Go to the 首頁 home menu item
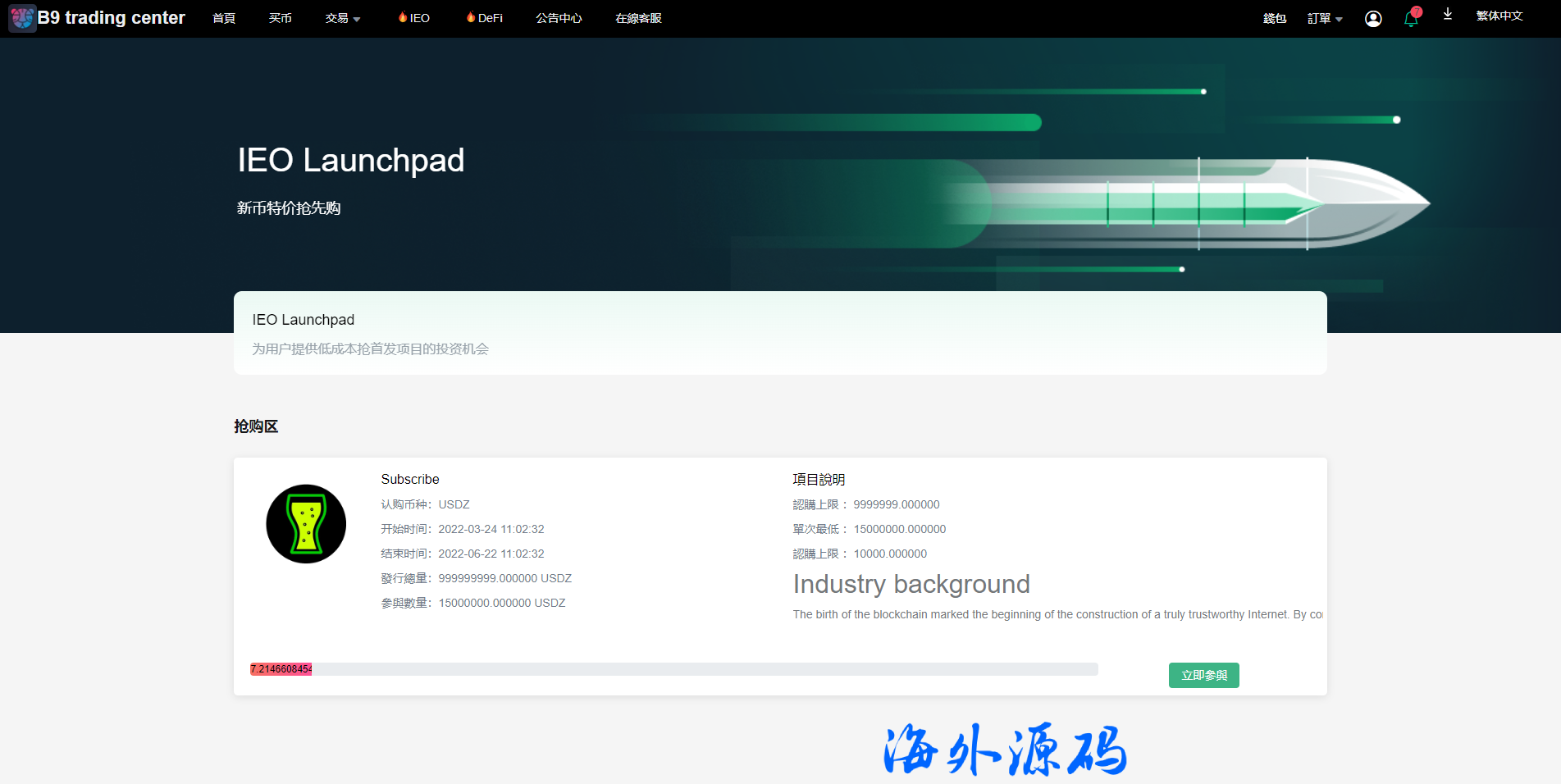The height and width of the screenshot is (784, 1561). click(224, 18)
